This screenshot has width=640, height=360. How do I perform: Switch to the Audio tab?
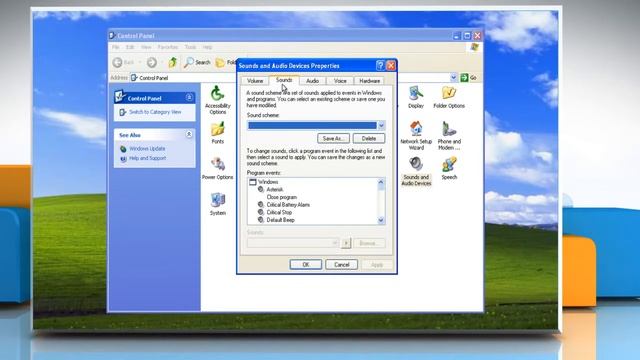[312, 81]
